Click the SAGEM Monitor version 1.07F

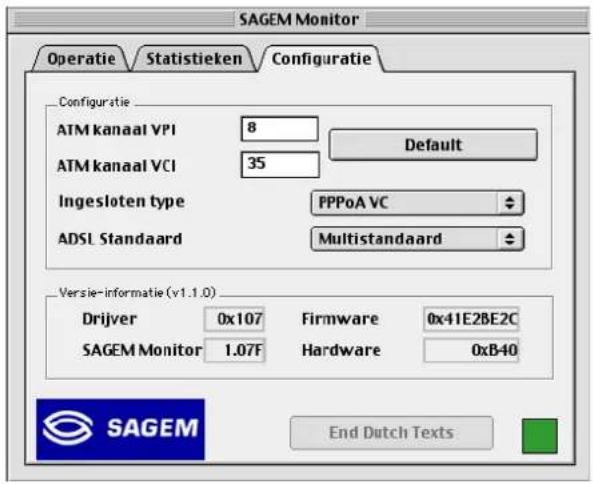tap(234, 350)
